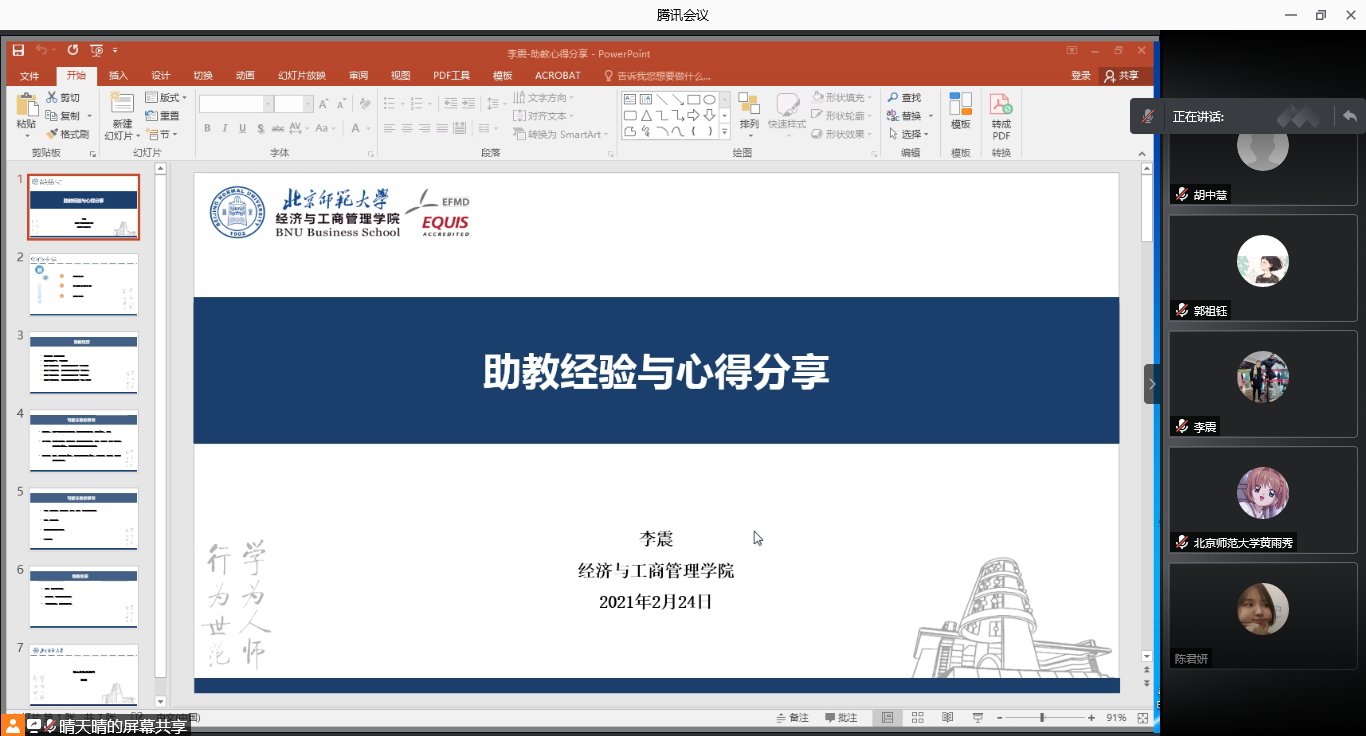Screen dimensions: 1366x736
Task: Click the Login (登录) link
Action: [1080, 76]
